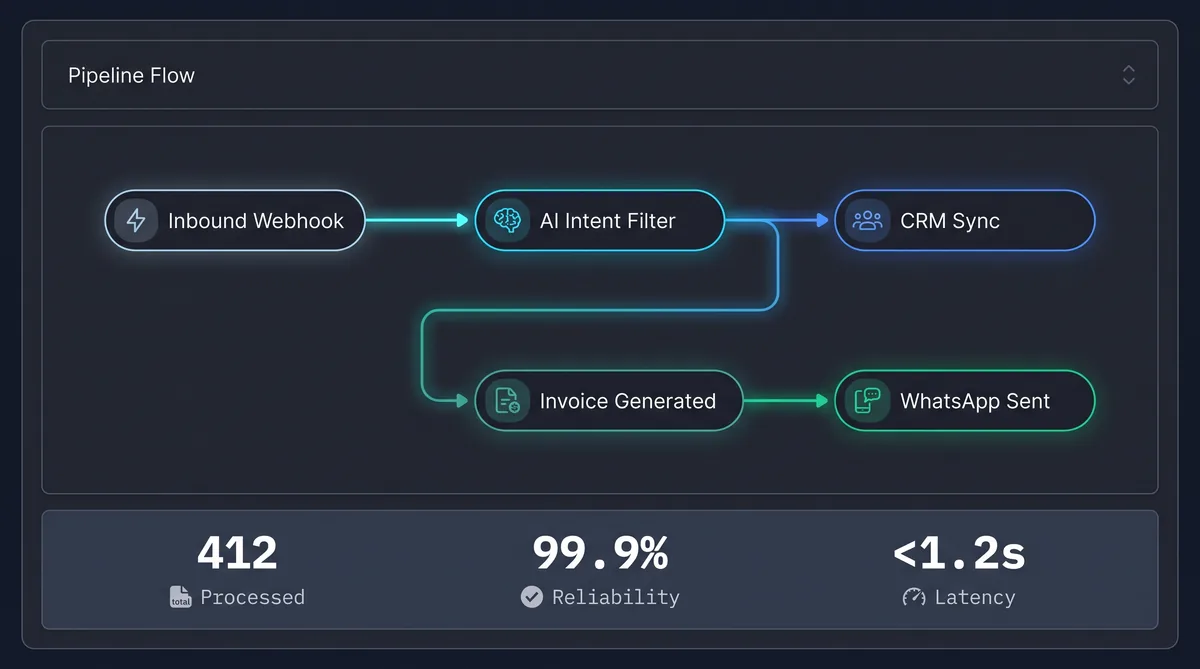The width and height of the screenshot is (1200, 669).
Task: Click the brain icon on AI Intent Filter
Action: click(x=507, y=220)
